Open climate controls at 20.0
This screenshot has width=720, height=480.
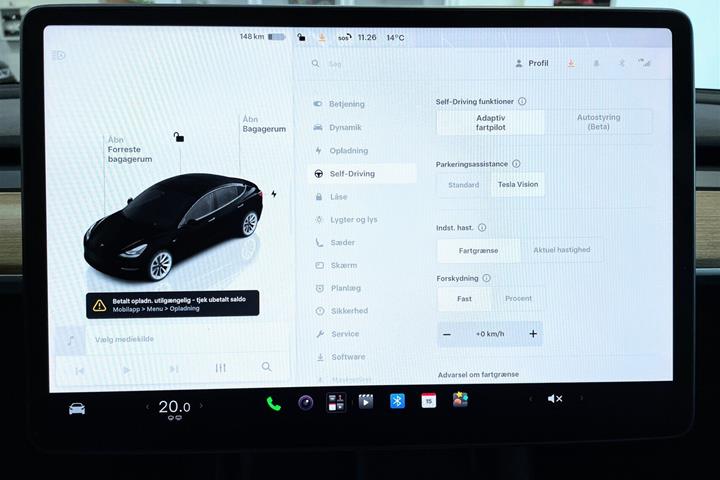tap(174, 407)
